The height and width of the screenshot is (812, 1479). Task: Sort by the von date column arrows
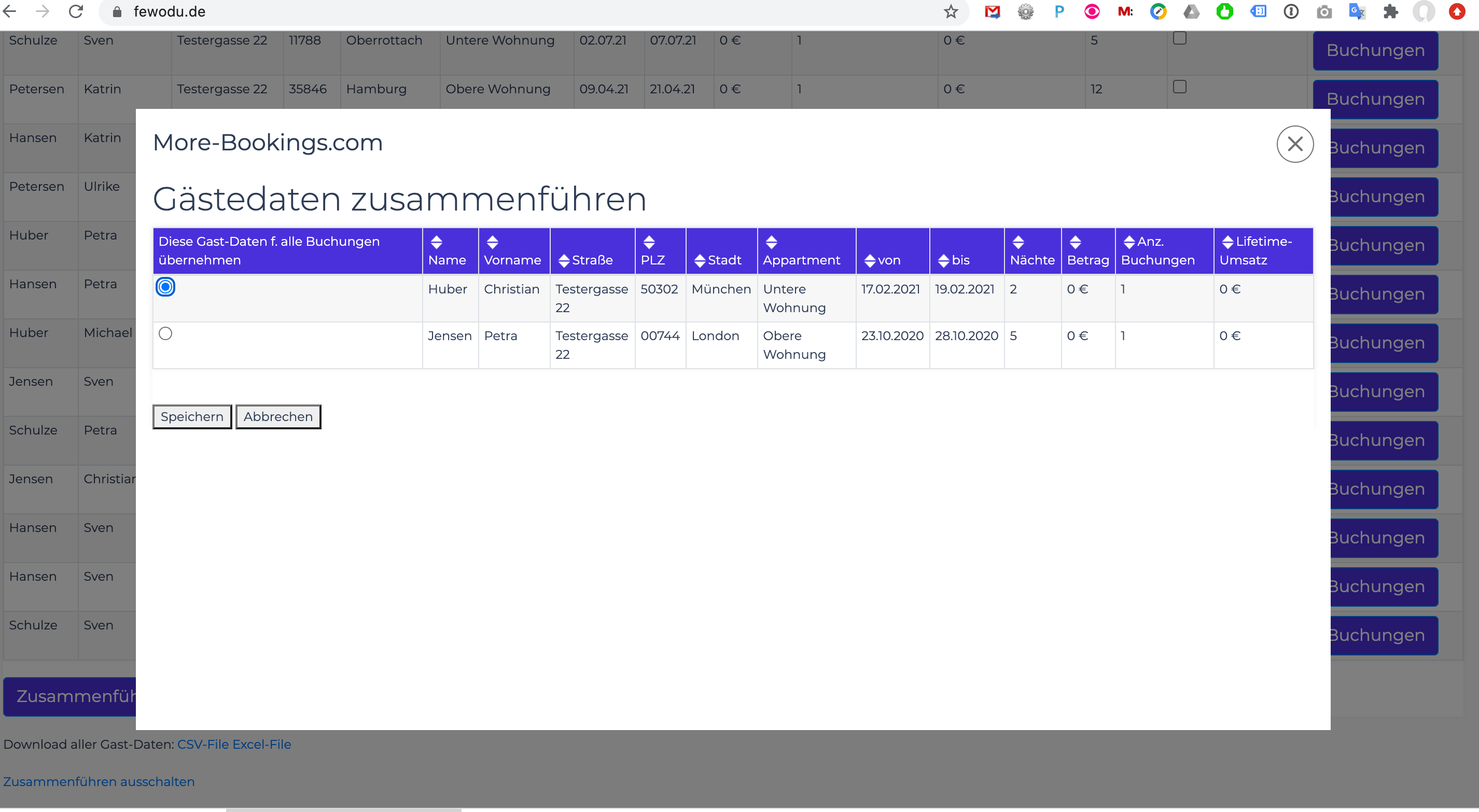click(869, 261)
